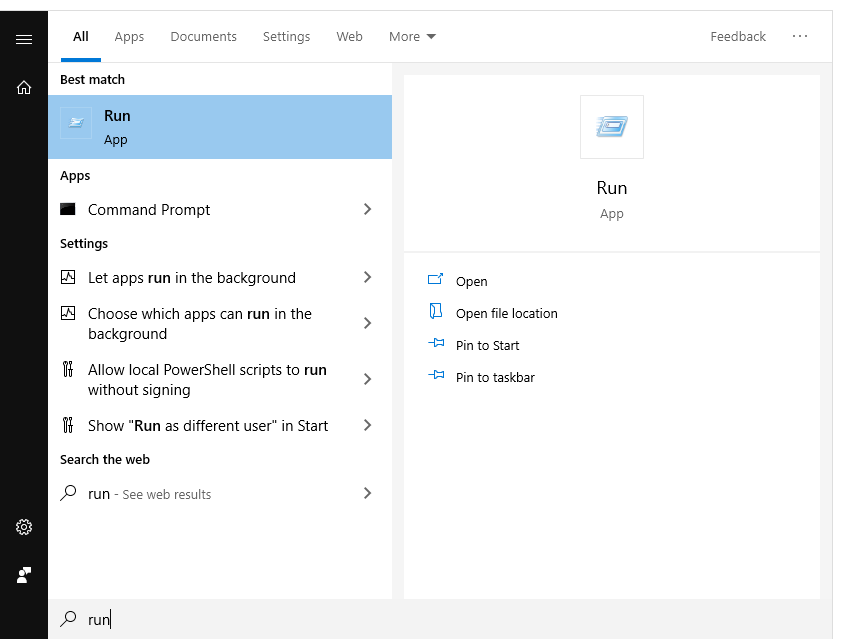Expand Command Prompt result arrow
This screenshot has height=639, width=843.
pyautogui.click(x=367, y=209)
